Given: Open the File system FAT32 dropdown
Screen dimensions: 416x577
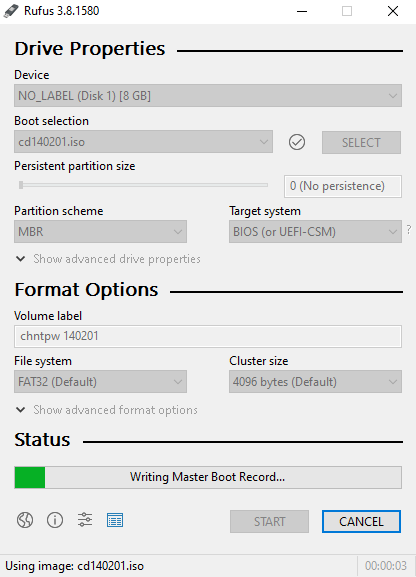Looking at the screenshot, I should [101, 382].
